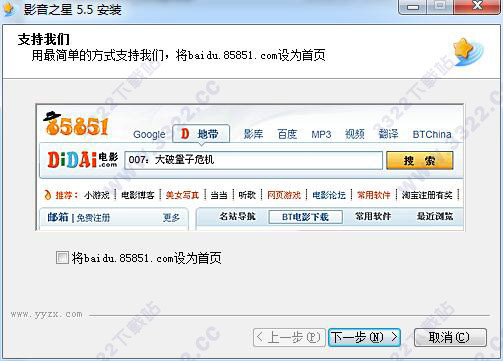Image resolution: width=503 pixels, height=361 pixels.
Task: Click the 支持我们 heading text
Action: [x=44, y=39]
